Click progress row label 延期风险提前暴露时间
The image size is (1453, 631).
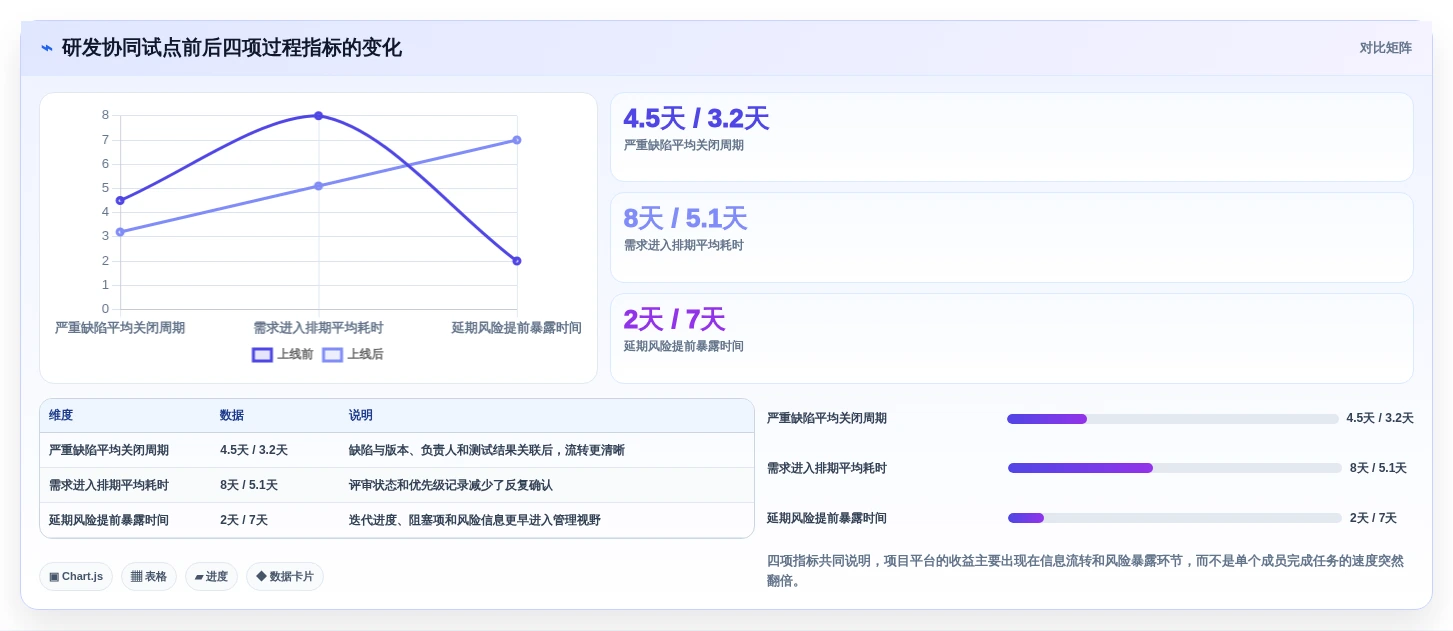click(827, 518)
